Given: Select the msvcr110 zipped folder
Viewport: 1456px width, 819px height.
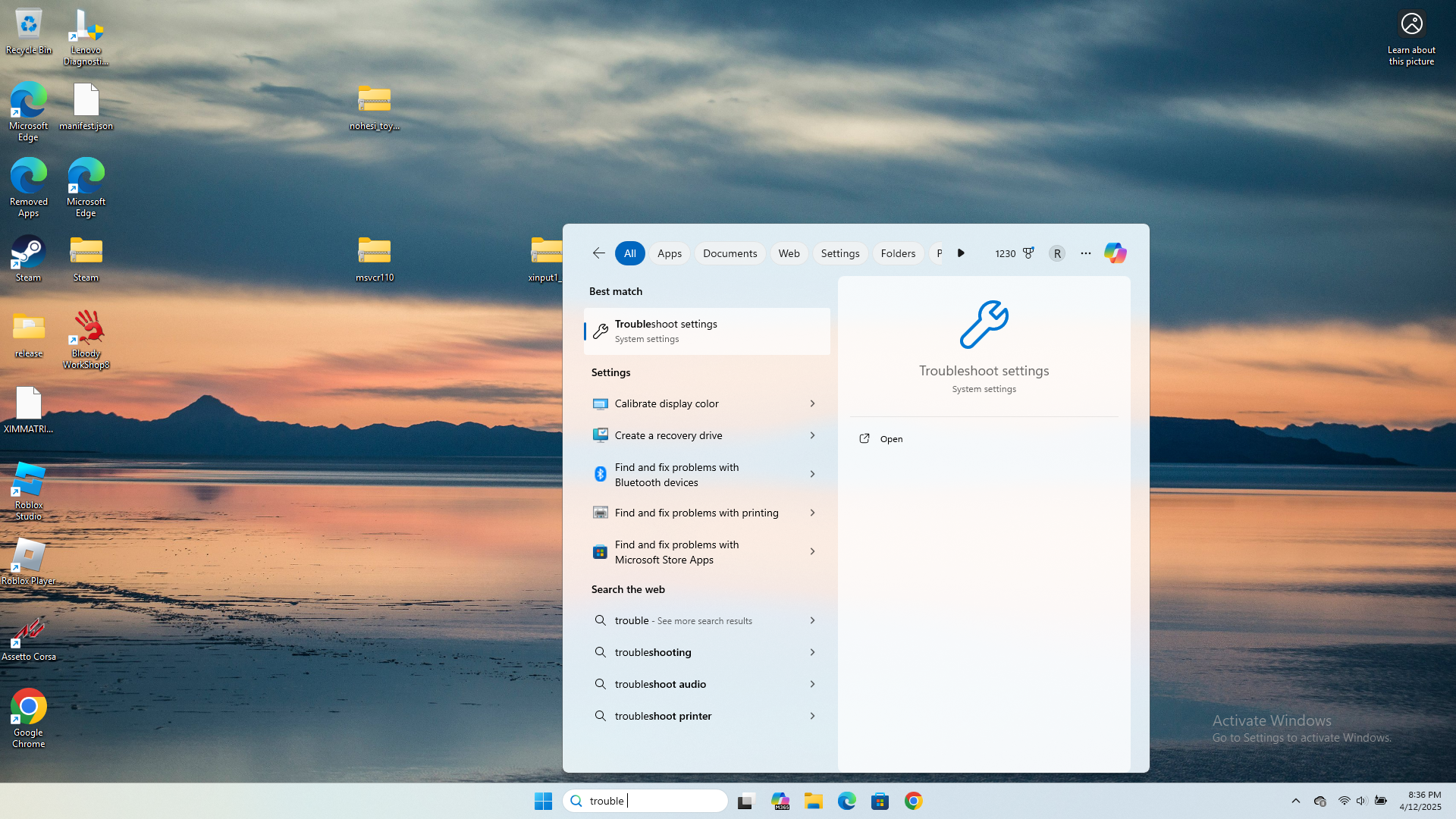Looking at the screenshot, I should pos(375,259).
